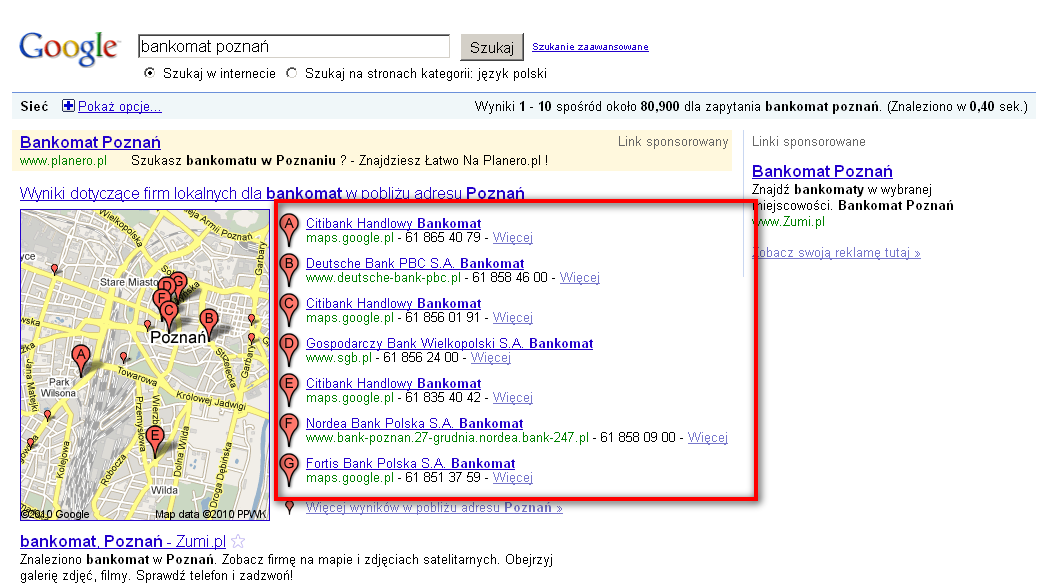Star the Zumi.pl search result

pyautogui.click(x=238, y=542)
